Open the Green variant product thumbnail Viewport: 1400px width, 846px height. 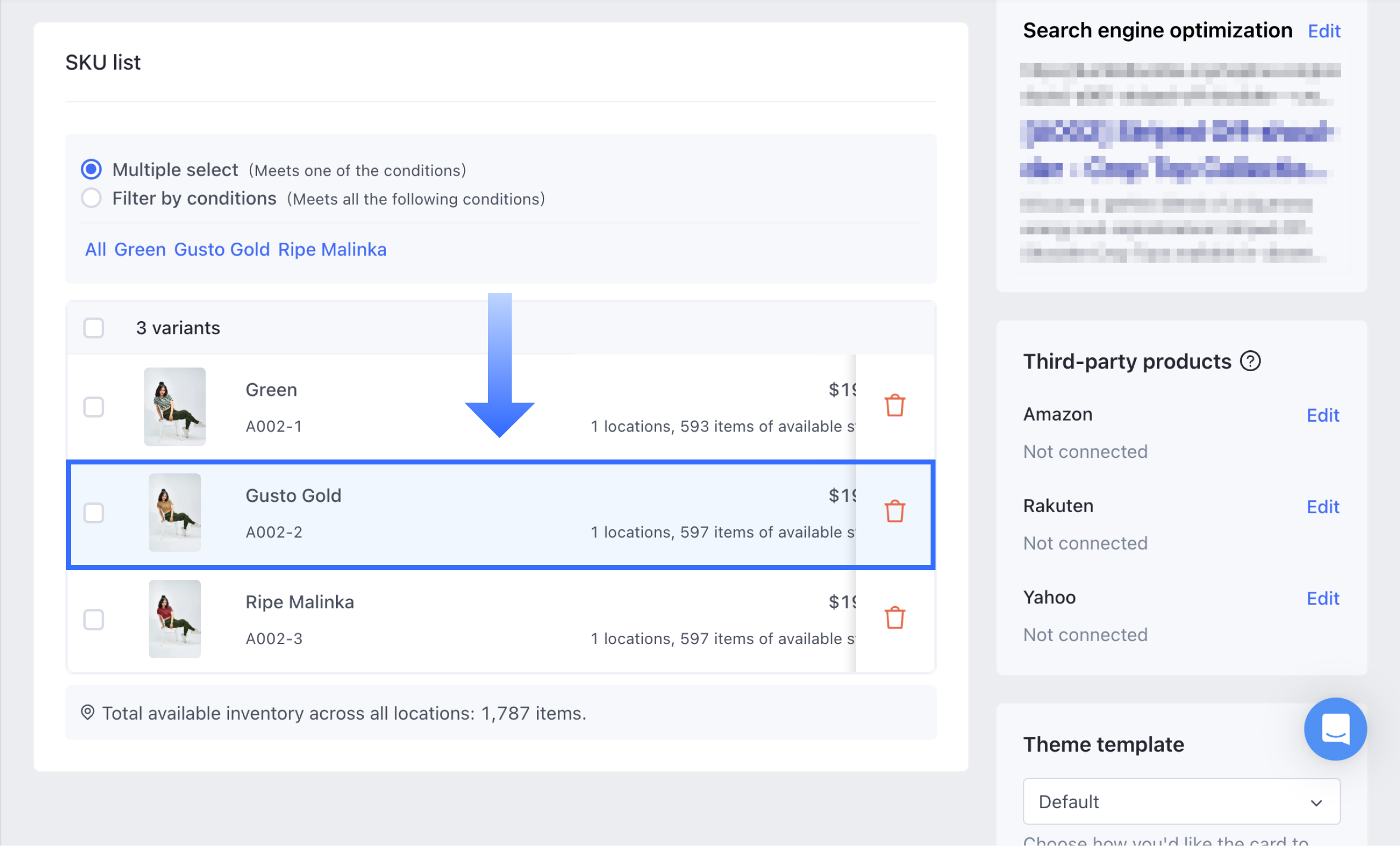(x=175, y=406)
